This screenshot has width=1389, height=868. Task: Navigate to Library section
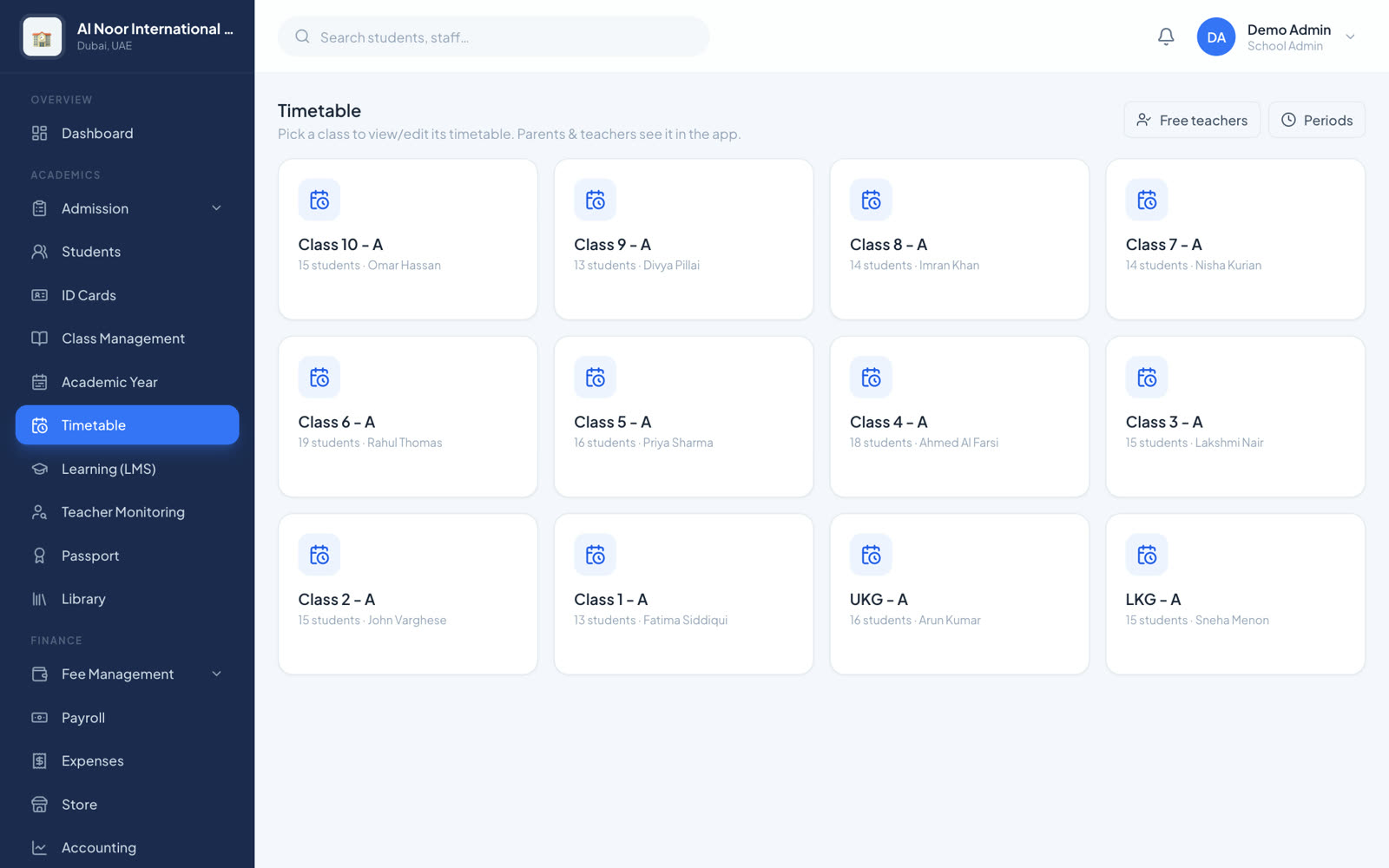click(x=127, y=599)
